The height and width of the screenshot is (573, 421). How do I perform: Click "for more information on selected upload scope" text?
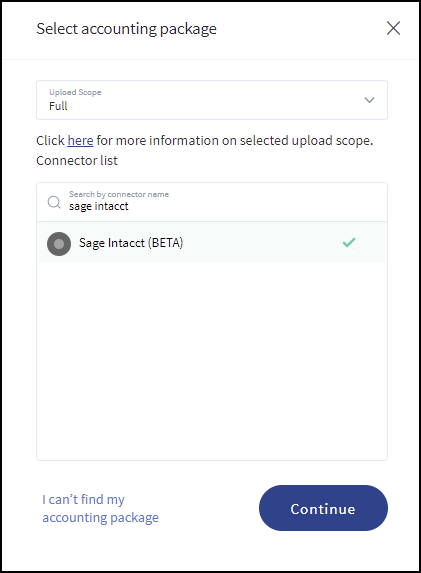234,140
